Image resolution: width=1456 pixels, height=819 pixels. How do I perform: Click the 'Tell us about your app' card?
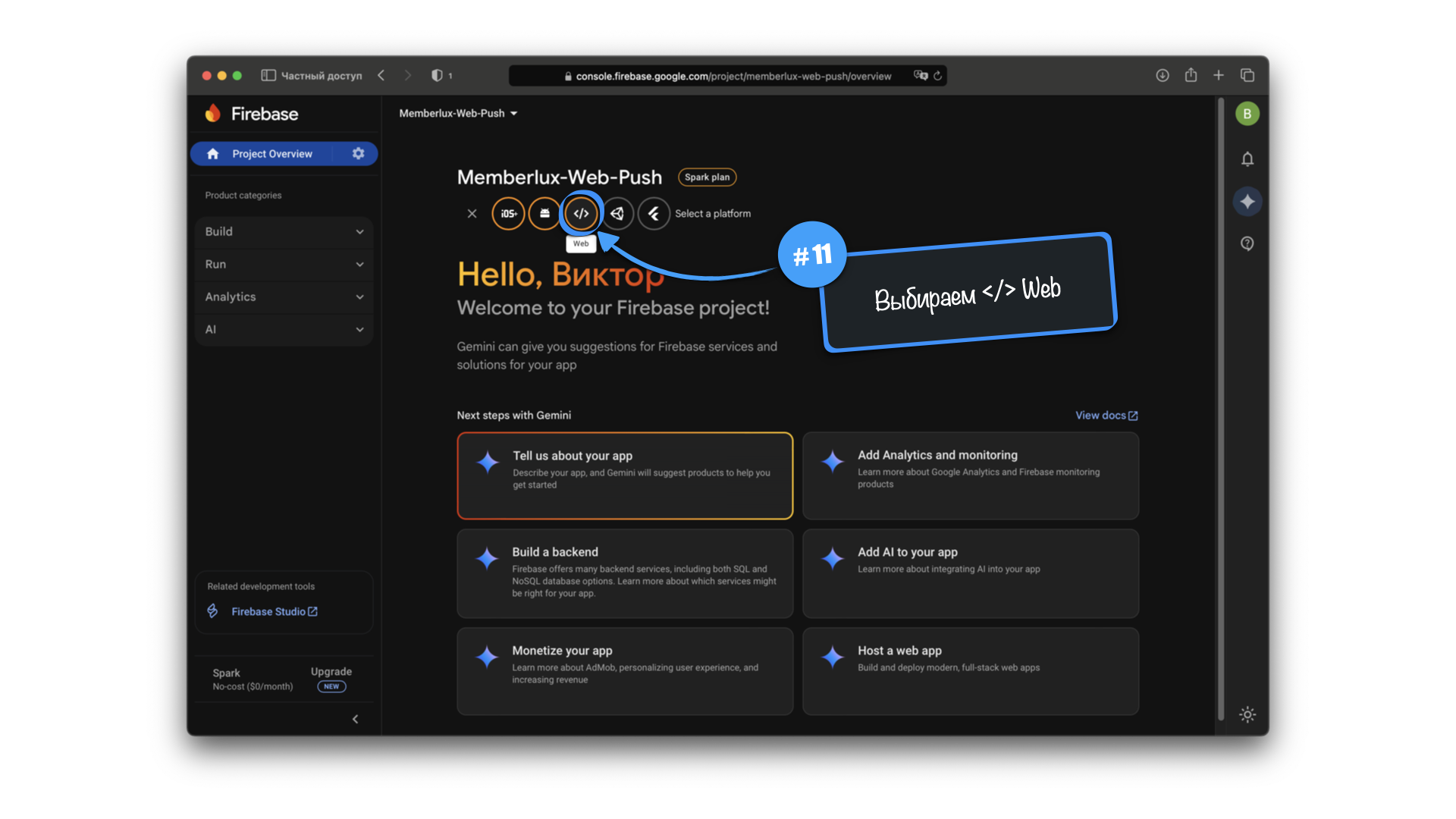[625, 476]
